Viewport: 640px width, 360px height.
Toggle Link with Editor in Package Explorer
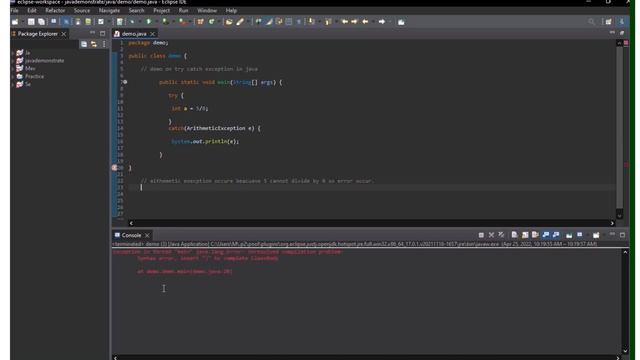point(94,44)
